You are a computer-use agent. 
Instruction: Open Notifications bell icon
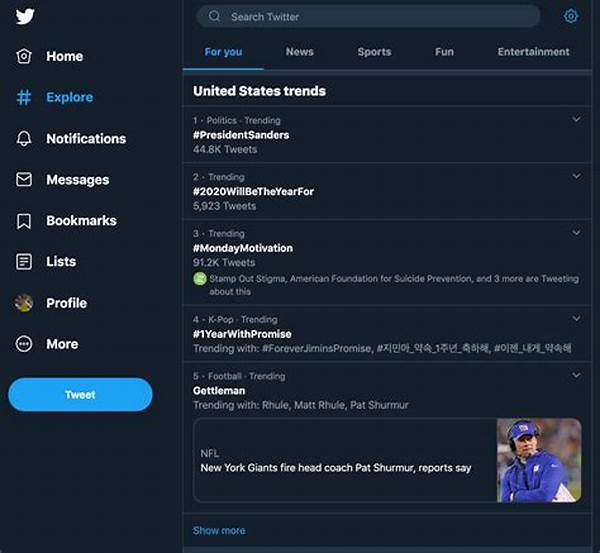[24, 139]
